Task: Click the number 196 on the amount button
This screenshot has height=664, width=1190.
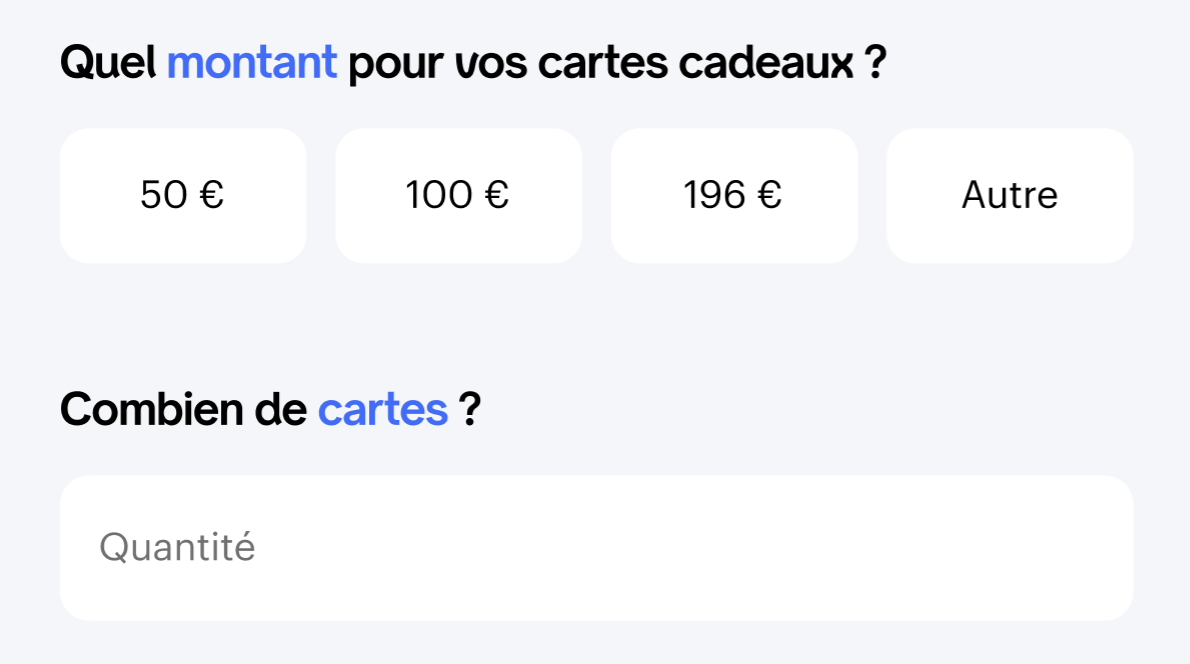Action: click(x=715, y=196)
